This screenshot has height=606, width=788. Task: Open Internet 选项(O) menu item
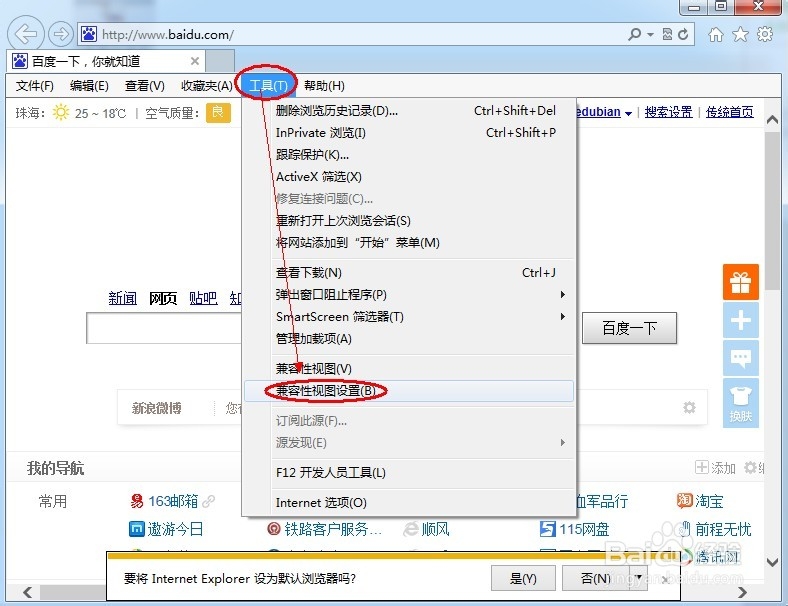(409, 502)
